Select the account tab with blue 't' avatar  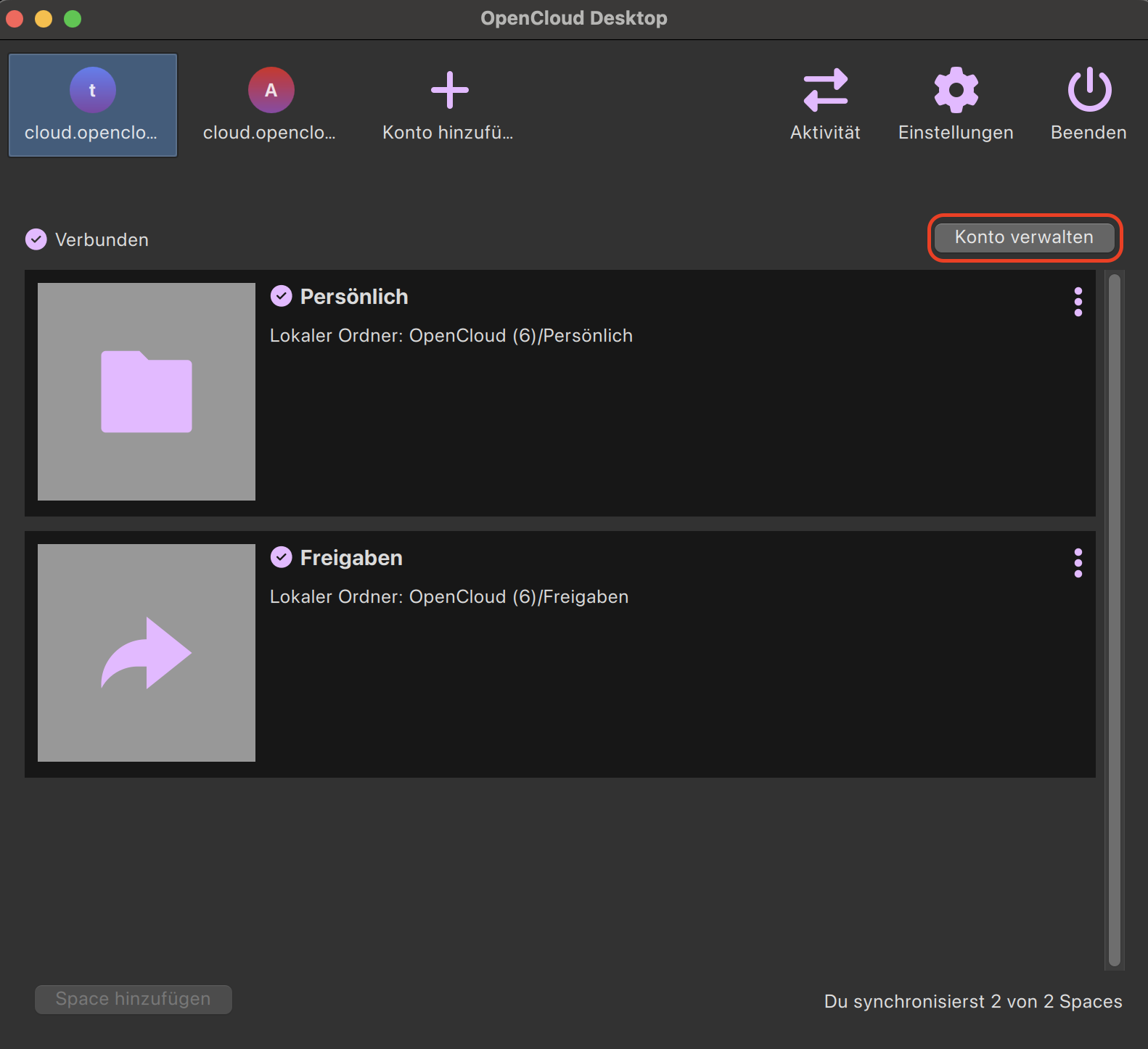click(93, 105)
